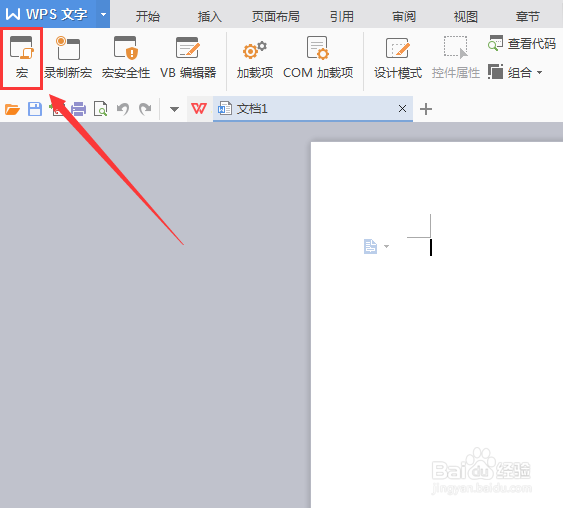Open 宏安全性 macro security settings

[126, 58]
